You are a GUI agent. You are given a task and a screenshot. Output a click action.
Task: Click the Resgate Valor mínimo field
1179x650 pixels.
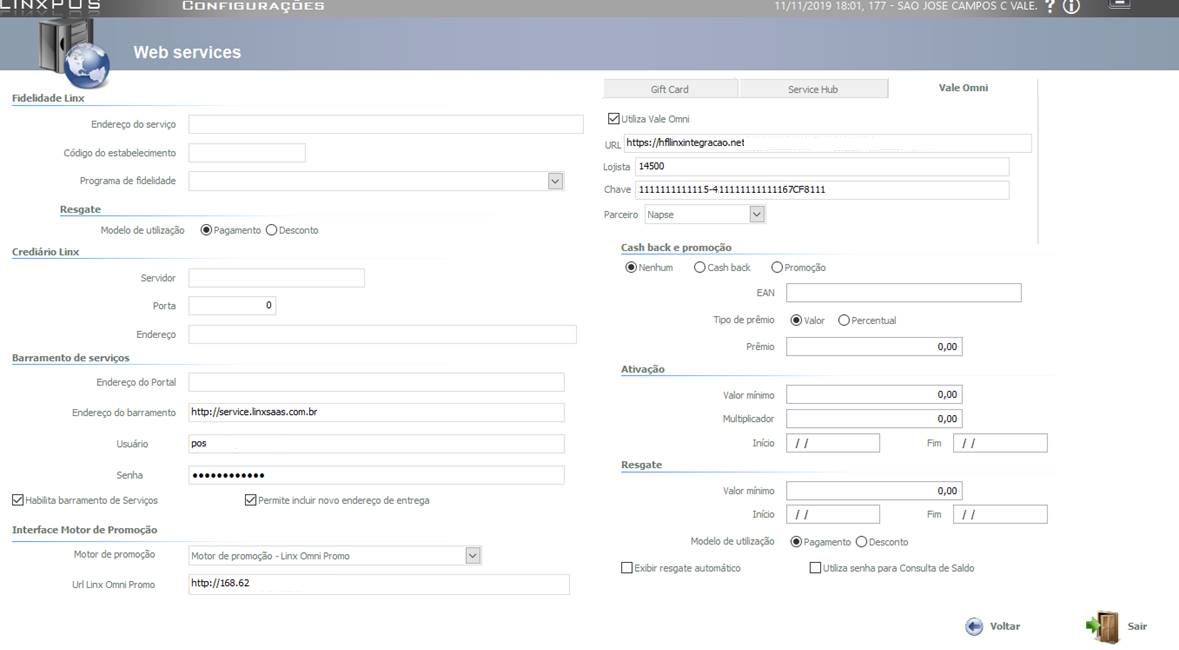coord(874,491)
